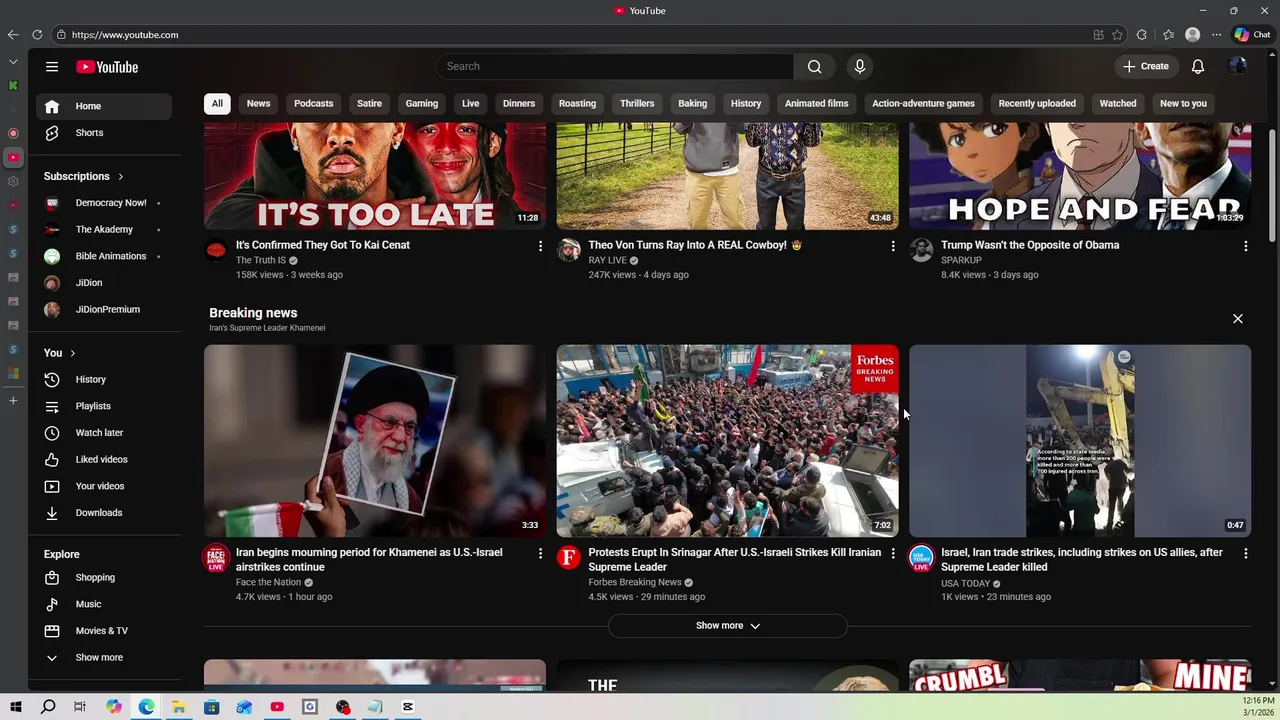This screenshot has height=720, width=1280.
Task: Play the Srinagar crowd video thumbnail
Action: pyautogui.click(x=728, y=441)
